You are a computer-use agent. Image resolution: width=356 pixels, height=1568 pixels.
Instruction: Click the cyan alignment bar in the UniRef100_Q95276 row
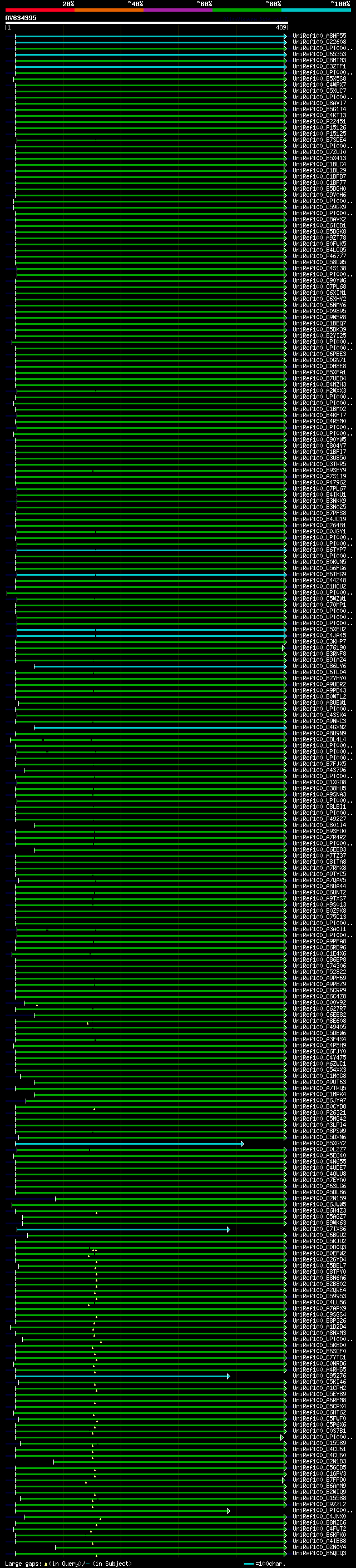point(122,1376)
